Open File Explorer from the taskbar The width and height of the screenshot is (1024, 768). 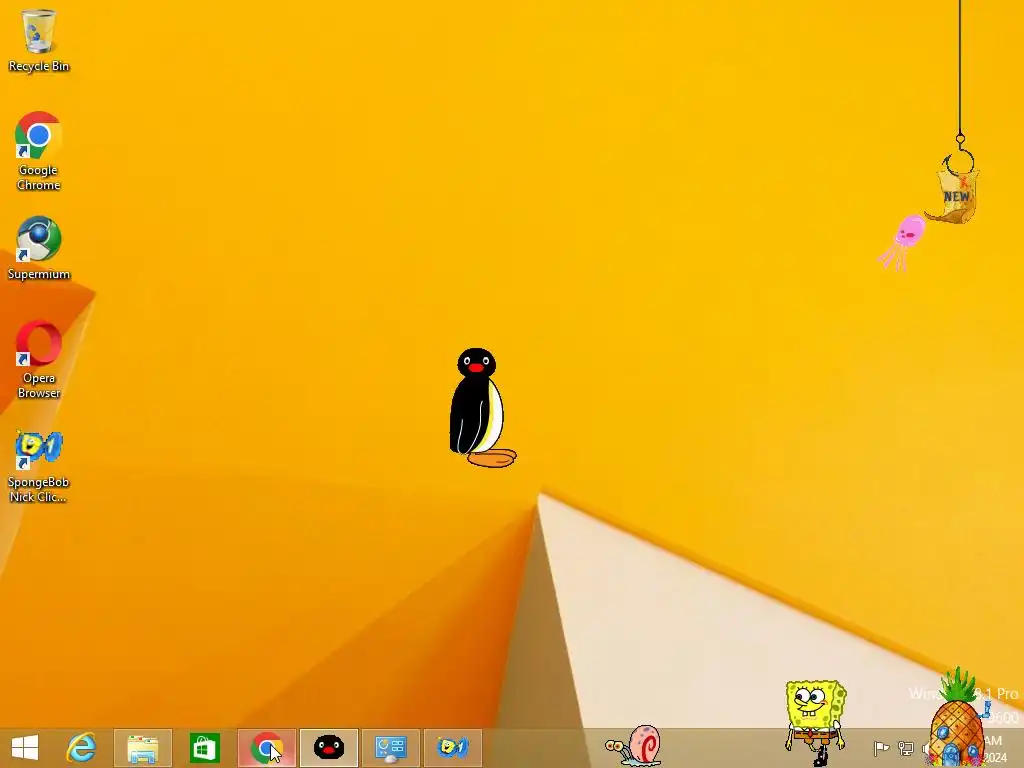[143, 748]
